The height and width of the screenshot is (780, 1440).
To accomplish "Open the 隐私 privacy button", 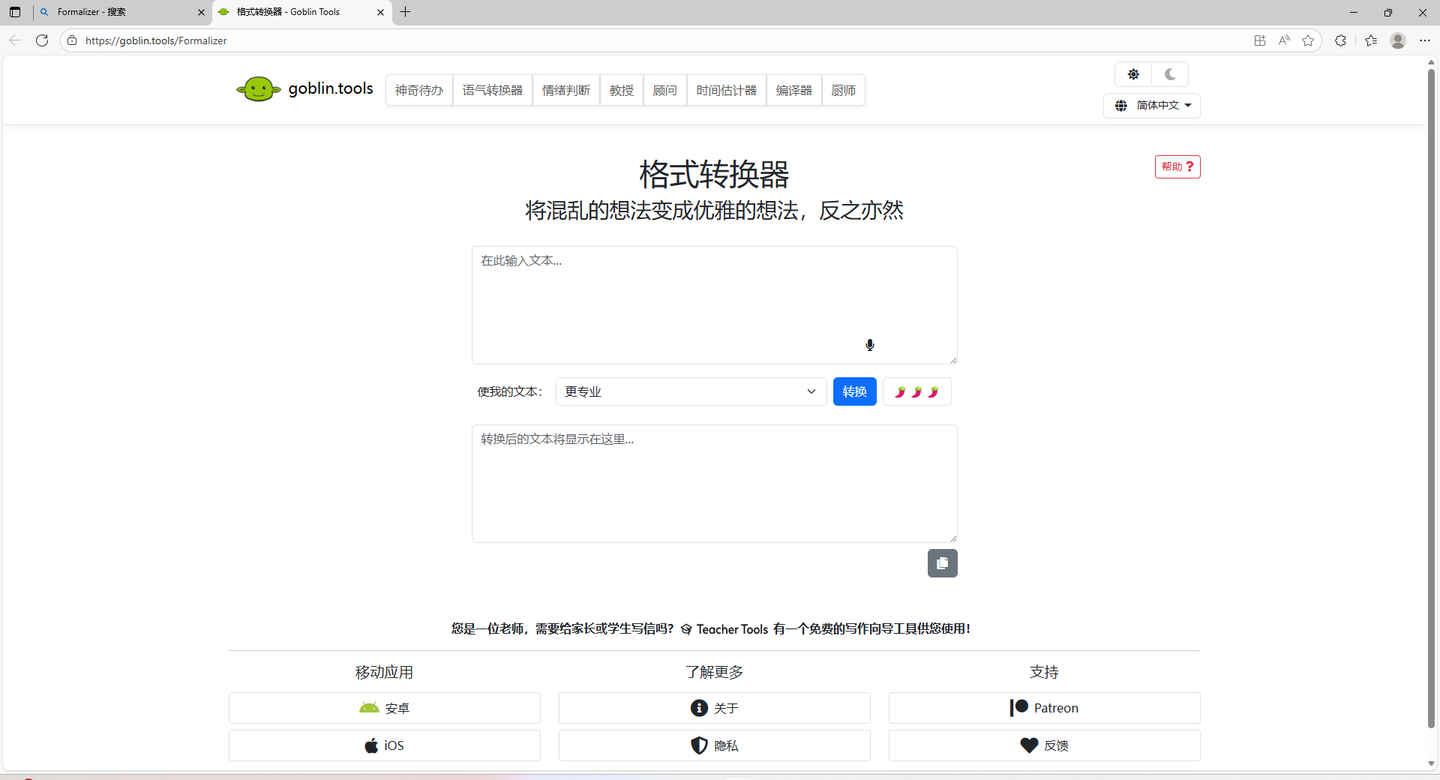I will tap(715, 746).
